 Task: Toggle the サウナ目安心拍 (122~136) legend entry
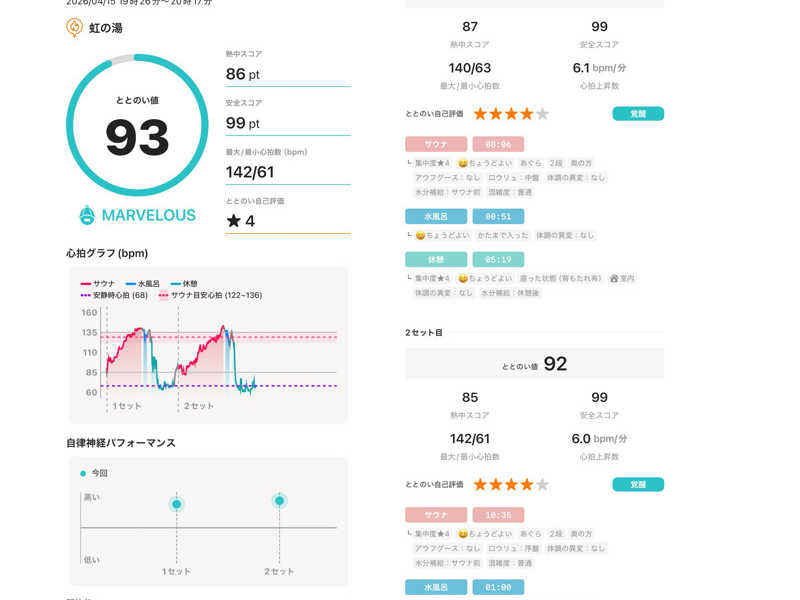pyautogui.click(x=211, y=296)
